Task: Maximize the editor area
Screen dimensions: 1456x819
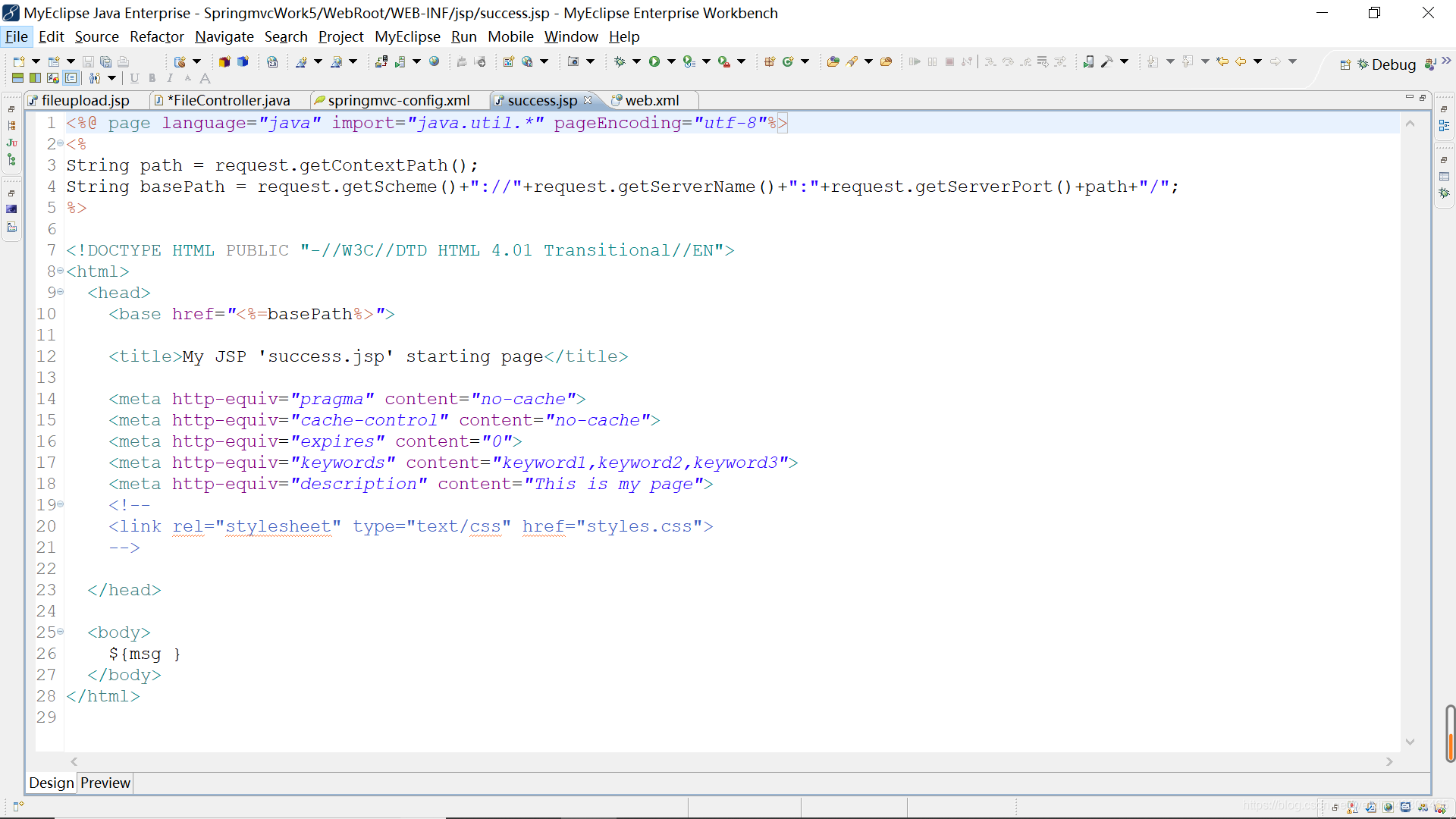Action: 1423,97
